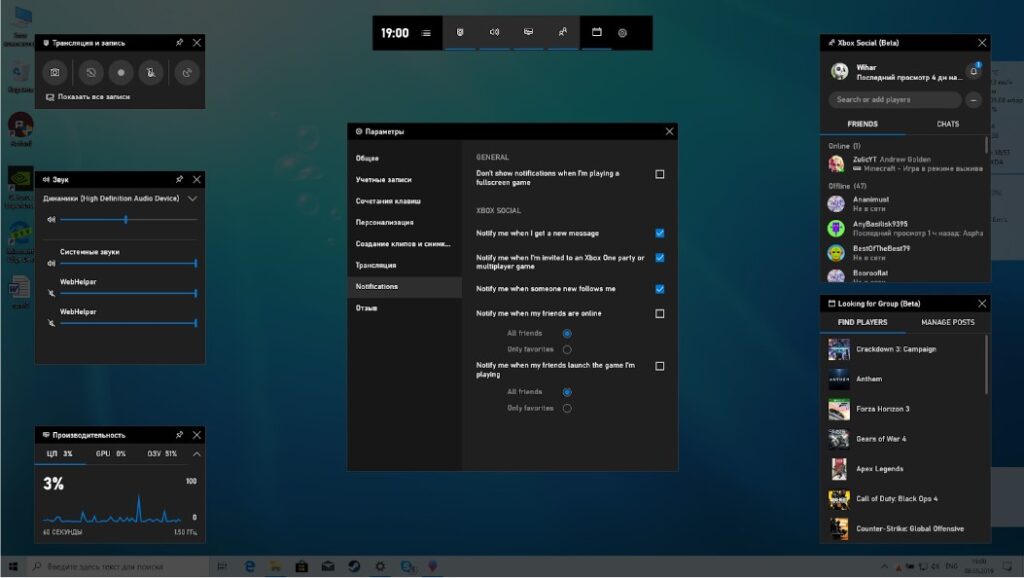Take a screenshot with camera icon
The height and width of the screenshot is (578, 1024).
tap(55, 72)
